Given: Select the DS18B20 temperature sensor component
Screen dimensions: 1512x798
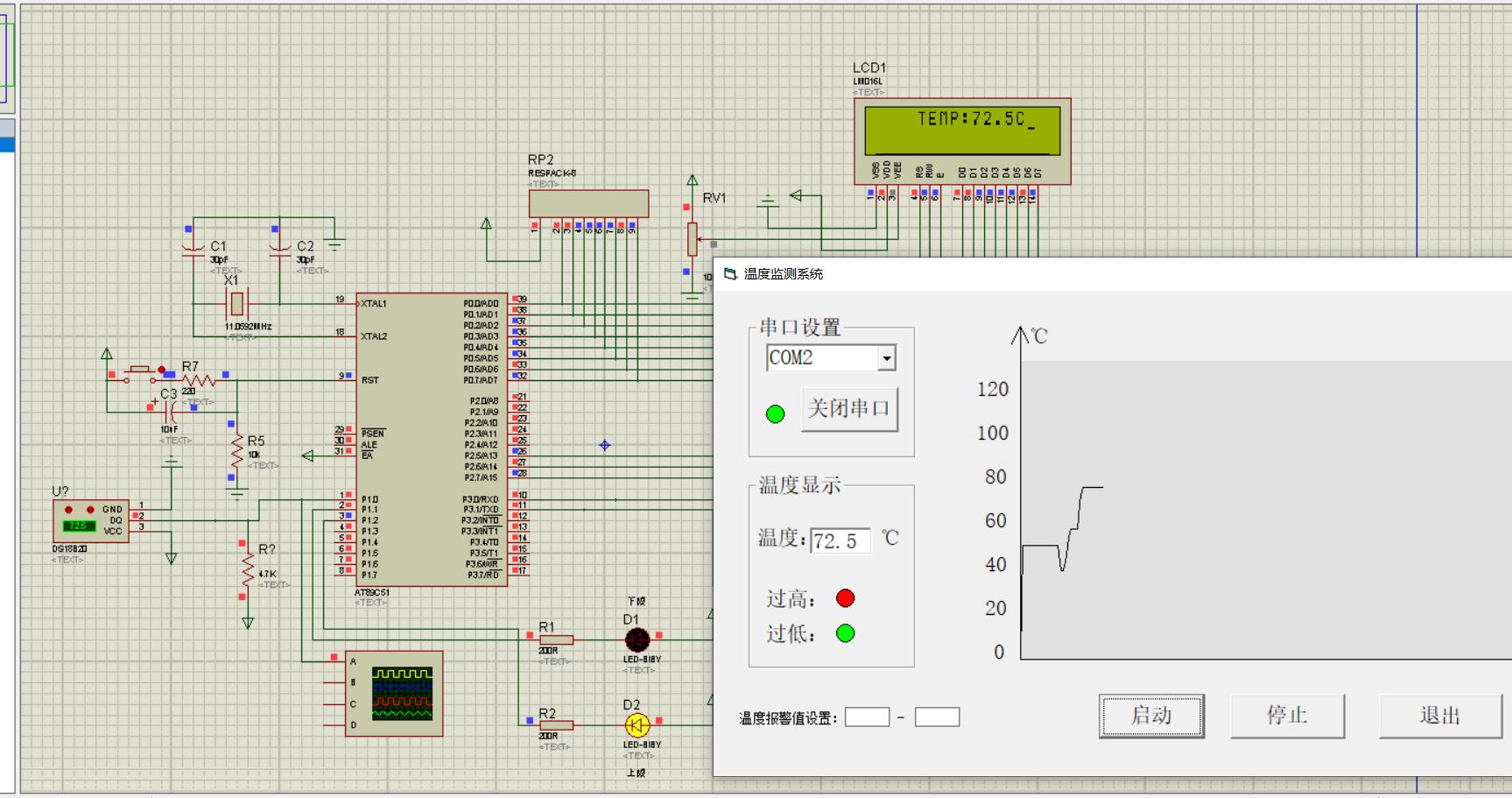Looking at the screenshot, I should 91,521.
